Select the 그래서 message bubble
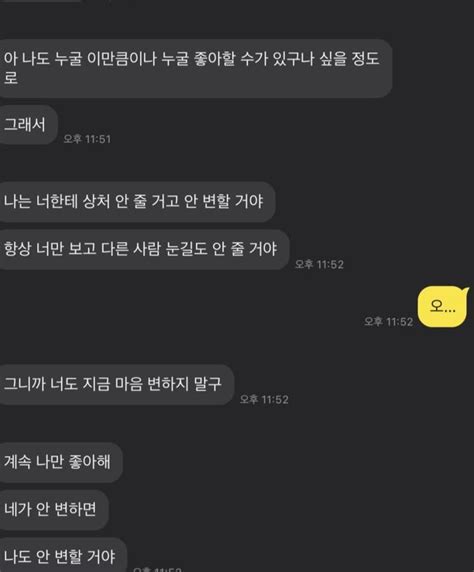The height and width of the screenshot is (572, 474). pyautogui.click(x=28, y=124)
